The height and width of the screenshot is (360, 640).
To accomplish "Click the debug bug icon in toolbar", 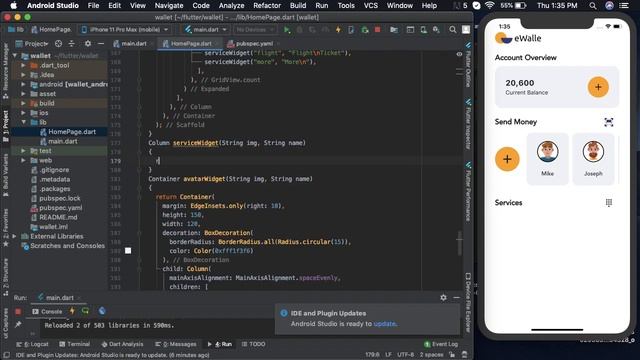I will [x=300, y=30].
